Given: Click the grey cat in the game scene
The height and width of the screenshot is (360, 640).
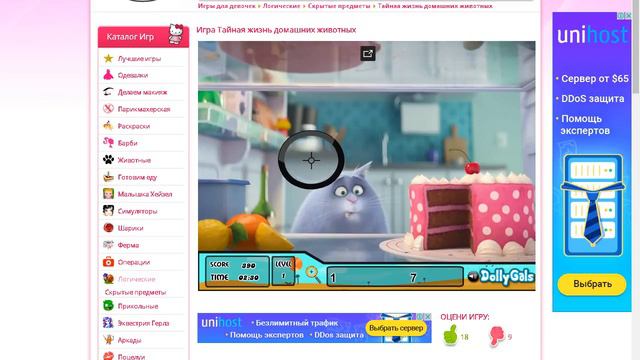Looking at the screenshot, I should click(342, 199).
